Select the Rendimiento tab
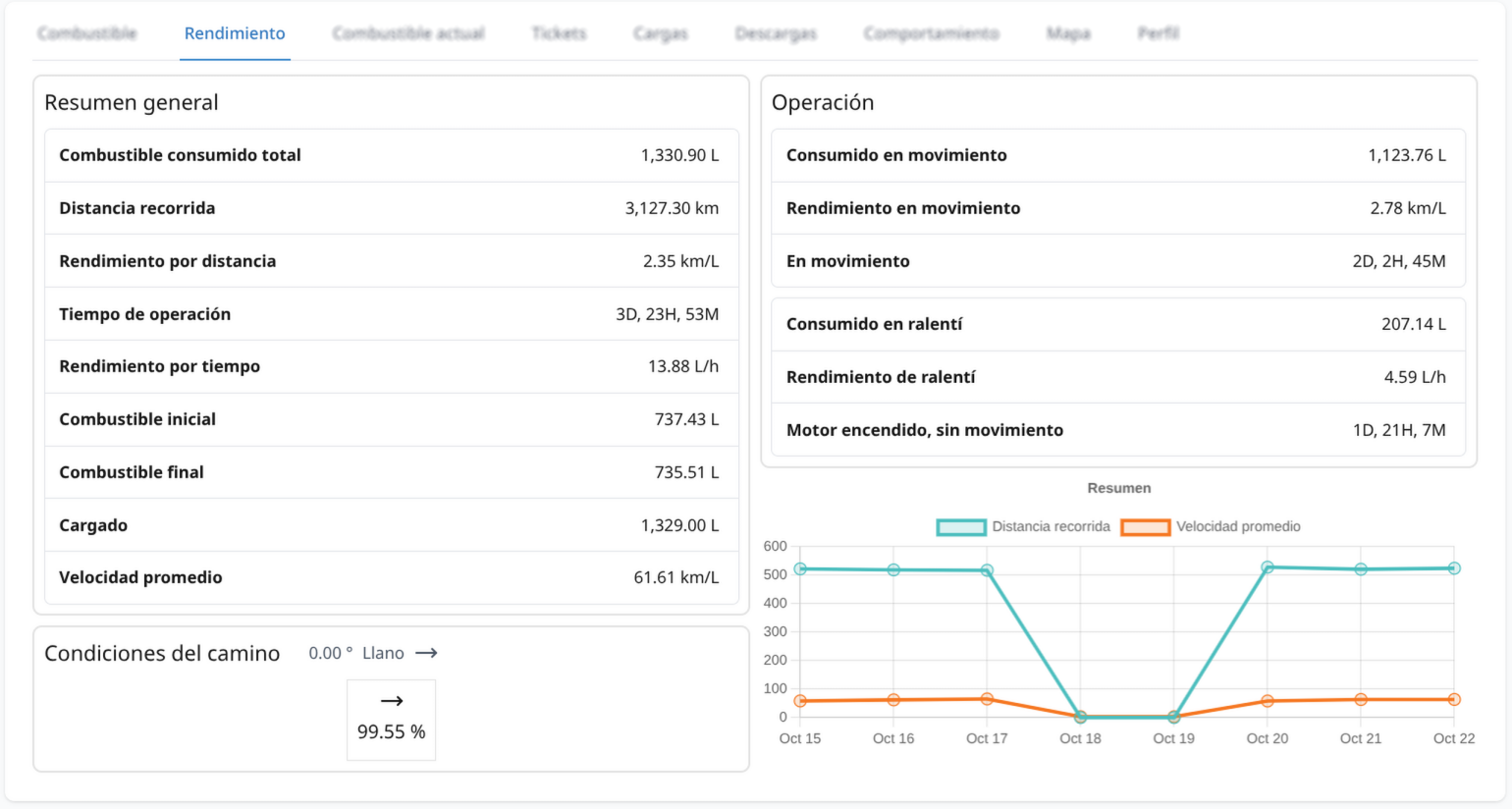This screenshot has height=809, width=1512. click(235, 33)
